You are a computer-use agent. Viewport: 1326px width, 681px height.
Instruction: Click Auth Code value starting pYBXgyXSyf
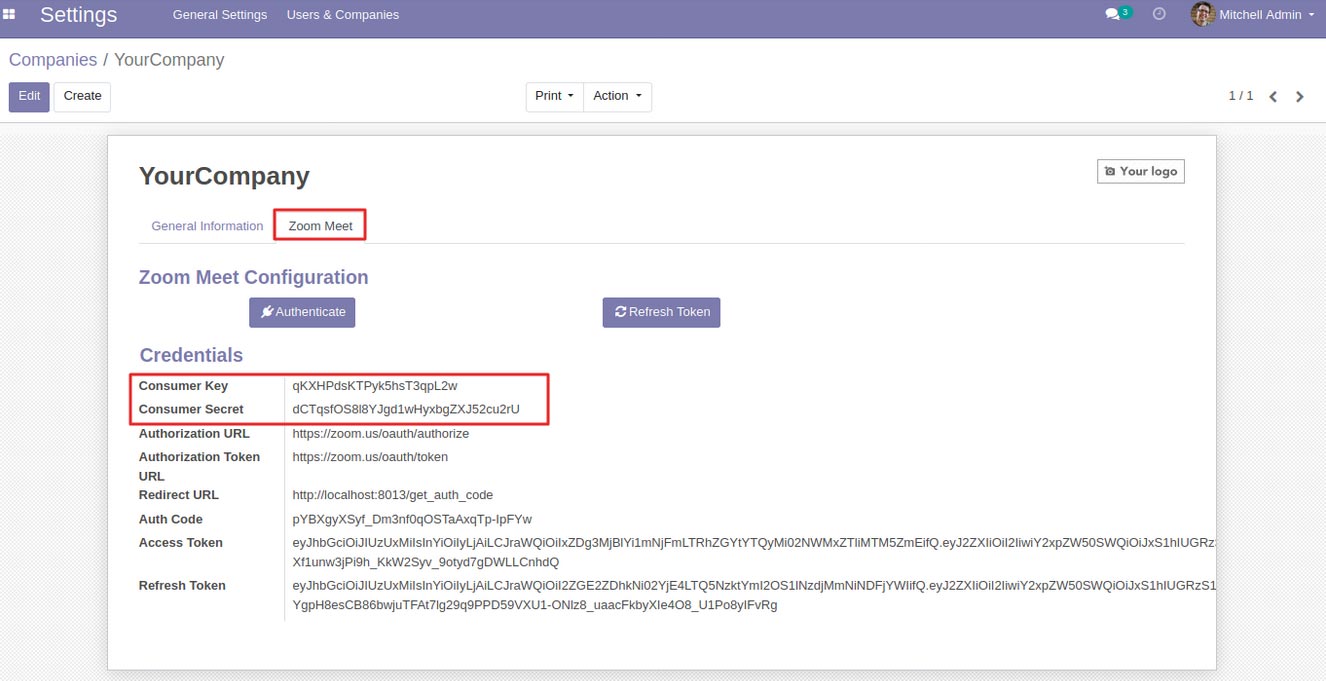point(412,520)
